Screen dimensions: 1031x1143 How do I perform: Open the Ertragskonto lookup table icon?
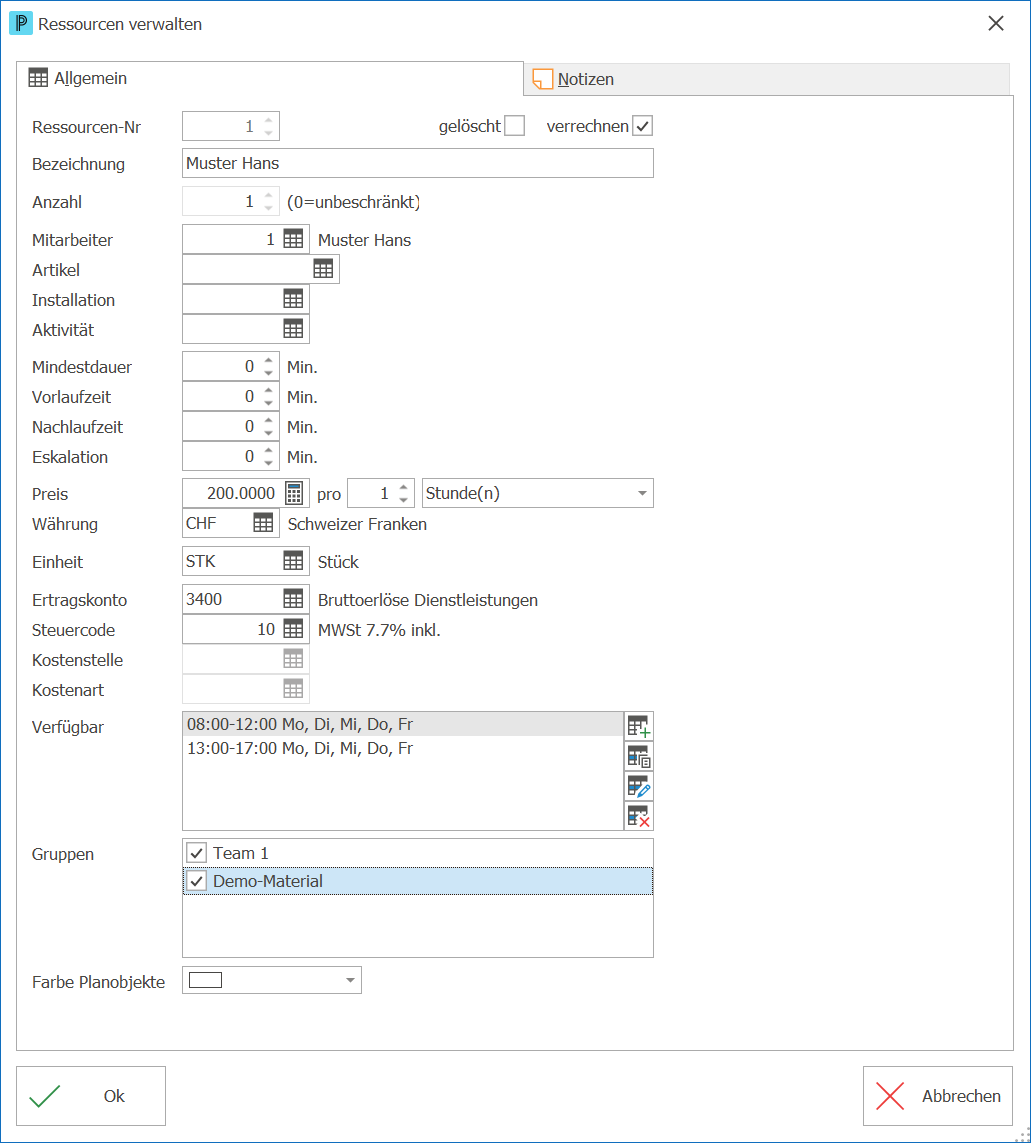[293, 598]
